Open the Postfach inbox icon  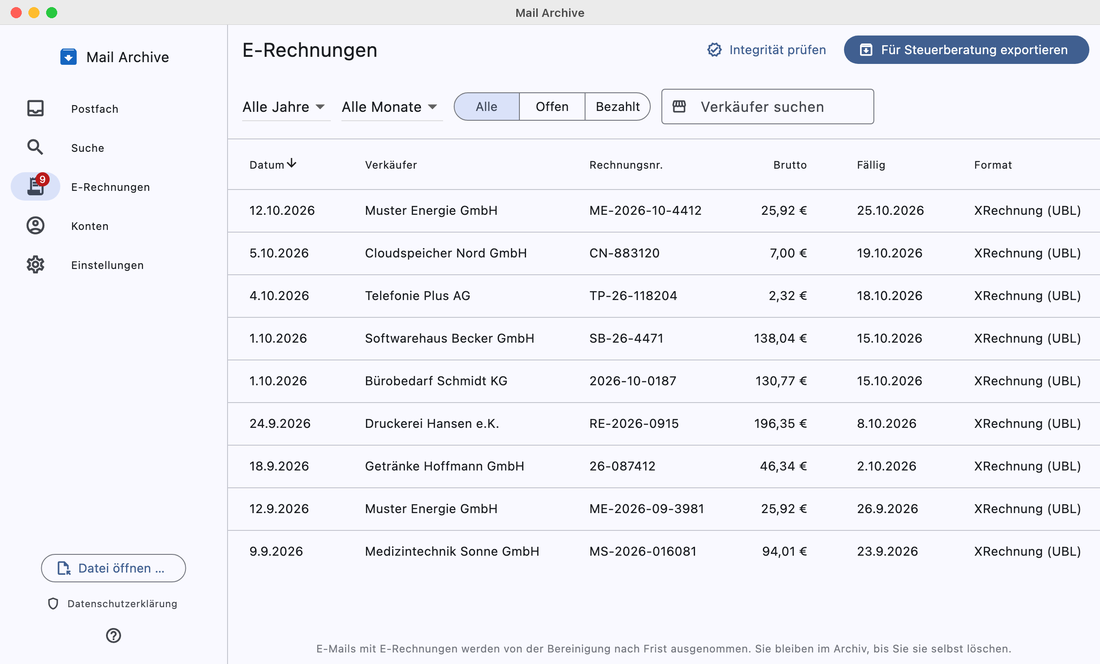click(x=35, y=108)
